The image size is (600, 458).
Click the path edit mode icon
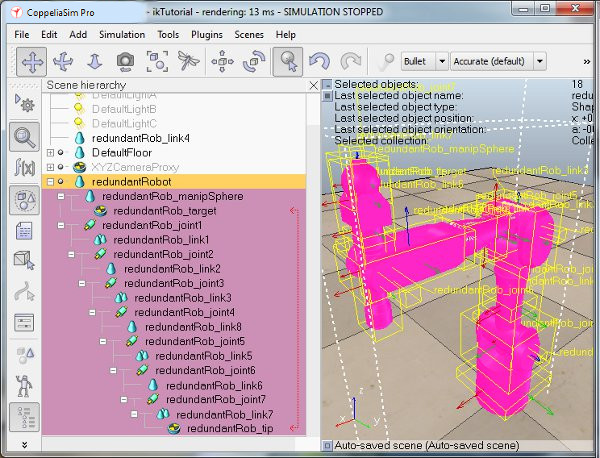[x=24, y=292]
